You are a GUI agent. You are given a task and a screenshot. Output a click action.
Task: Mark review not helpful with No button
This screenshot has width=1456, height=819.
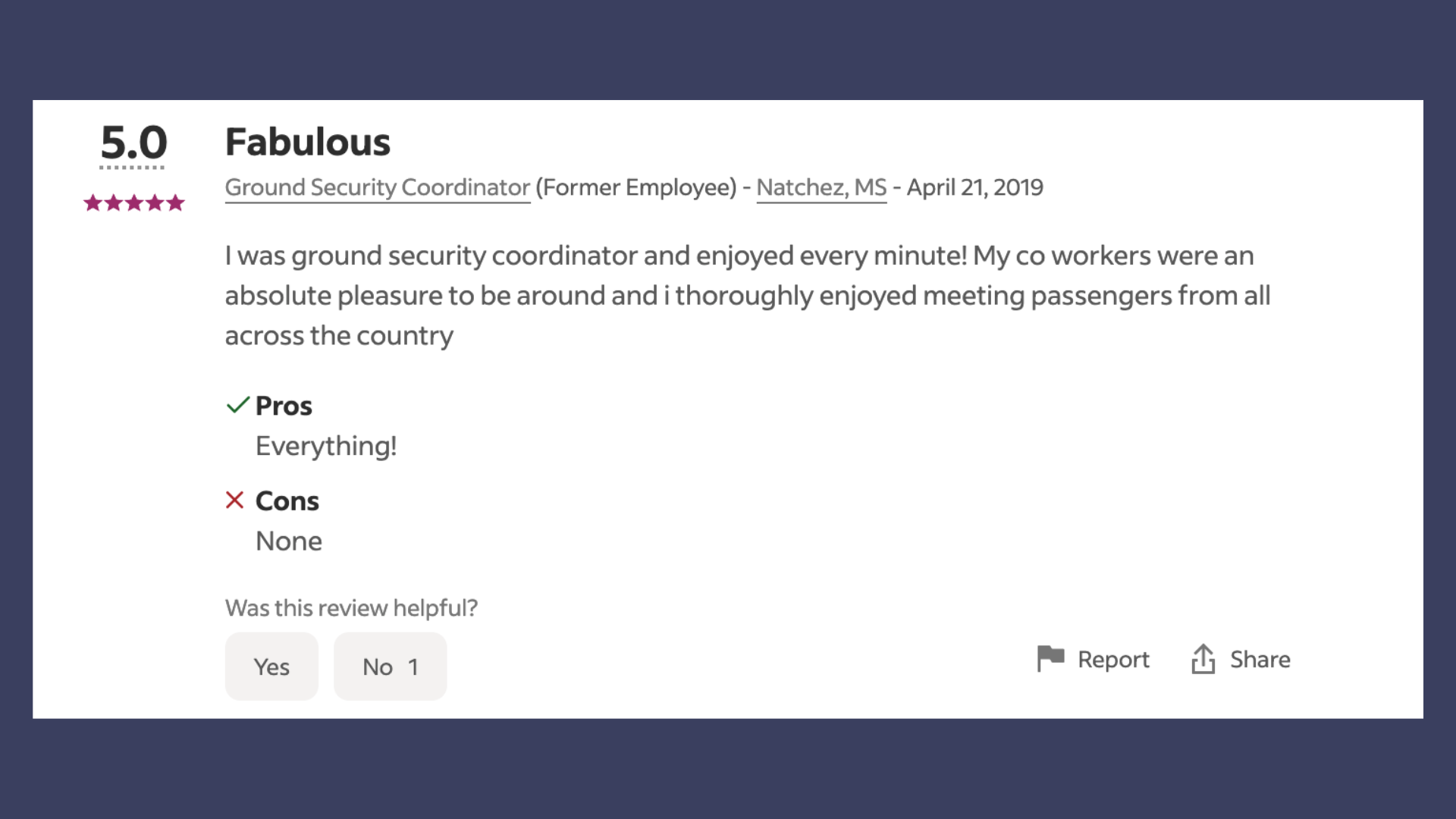pyautogui.click(x=390, y=667)
